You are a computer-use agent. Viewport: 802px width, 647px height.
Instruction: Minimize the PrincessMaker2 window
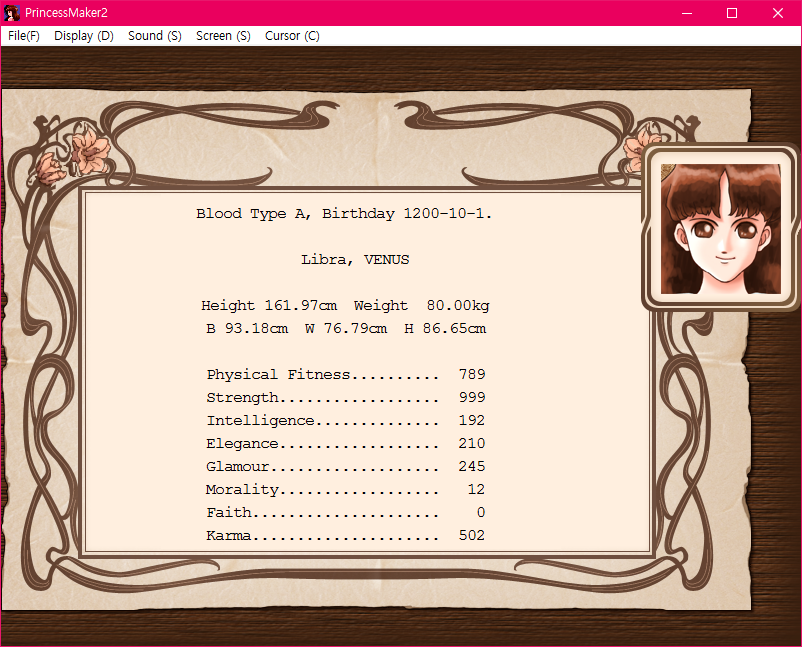[x=687, y=13]
